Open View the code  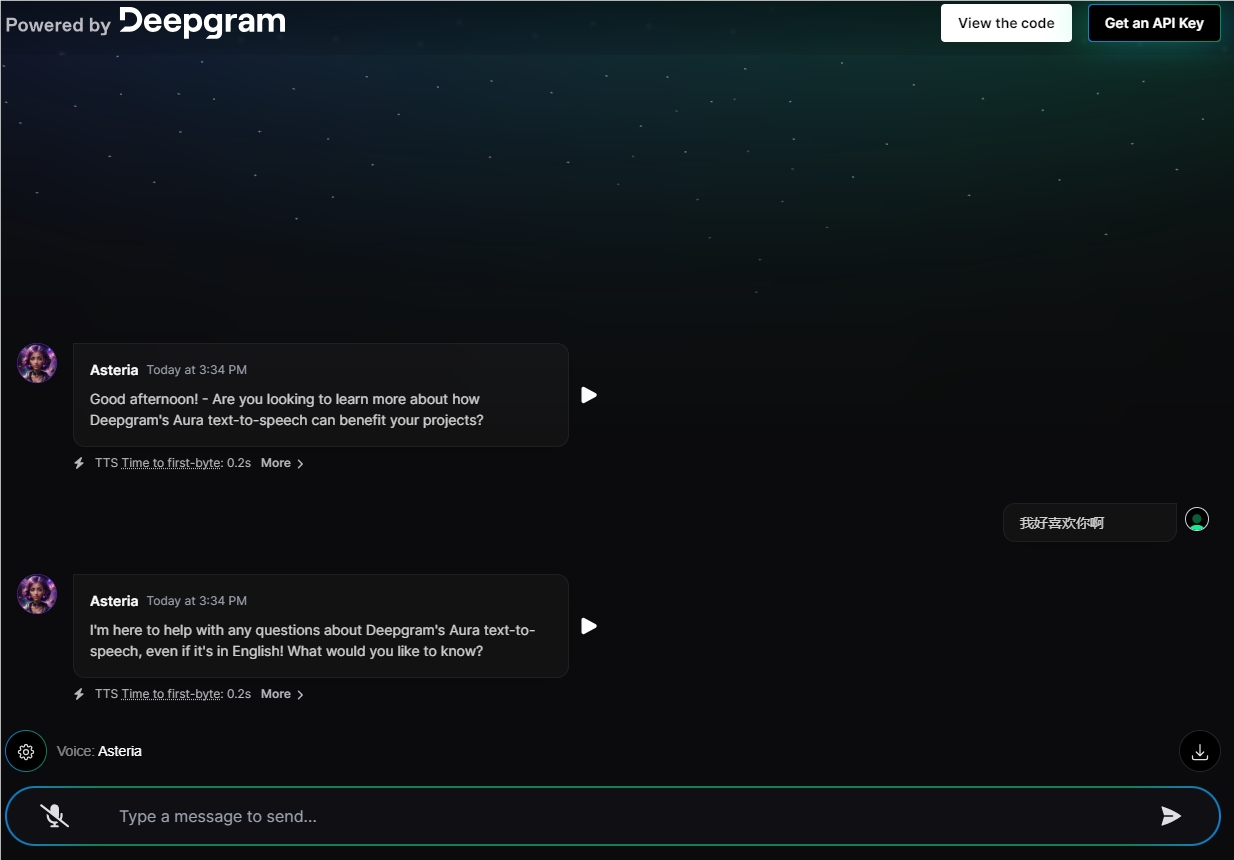click(x=1006, y=23)
